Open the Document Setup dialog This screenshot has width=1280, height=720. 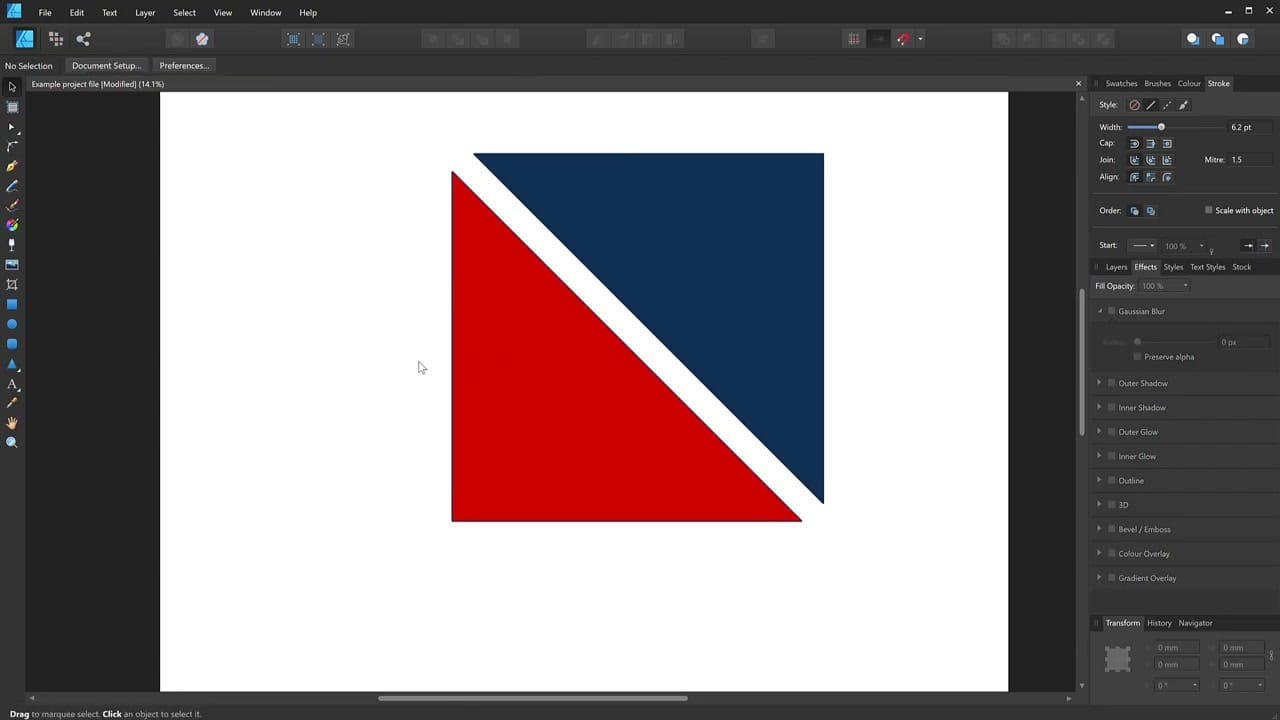pos(105,66)
